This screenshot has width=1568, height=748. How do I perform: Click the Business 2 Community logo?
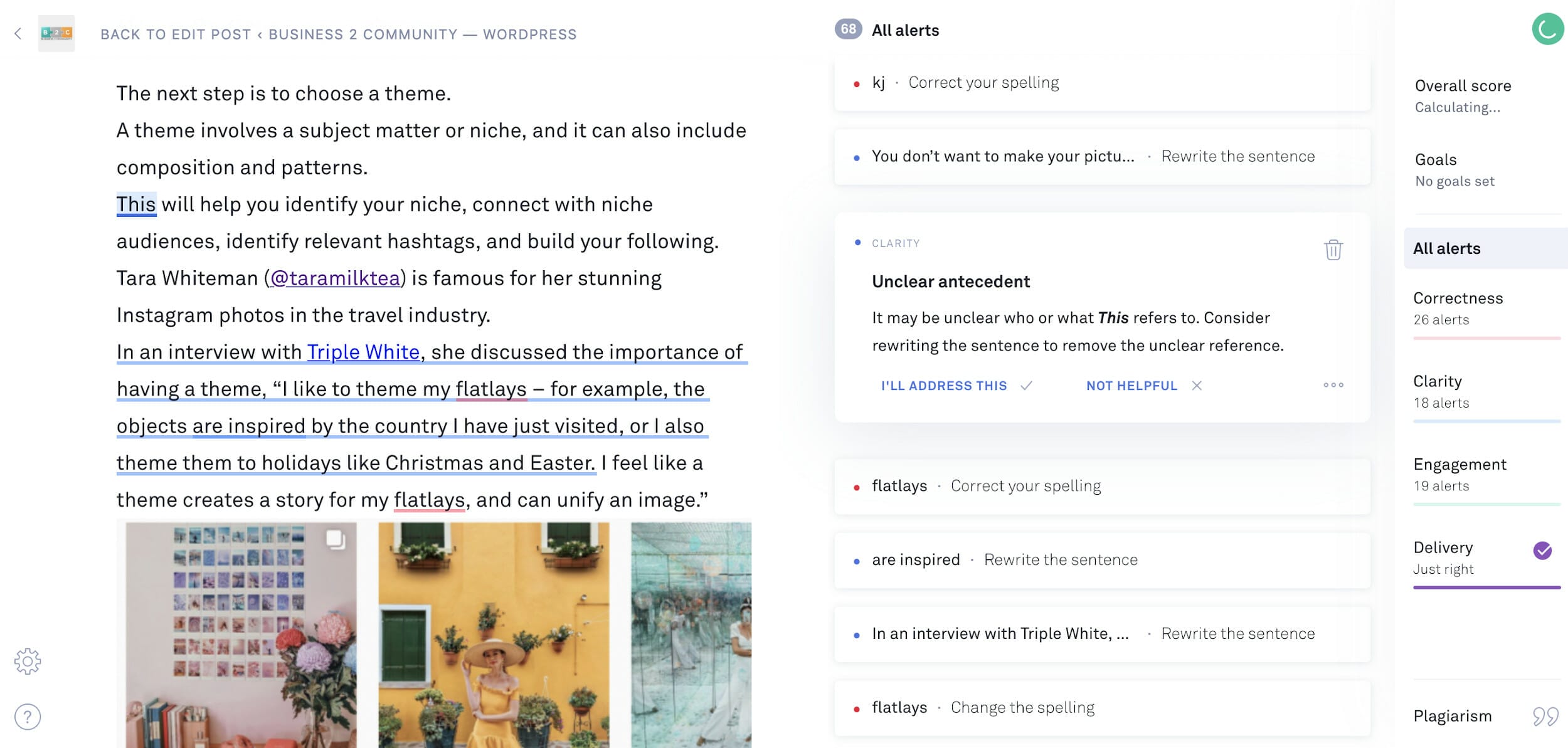click(56, 33)
